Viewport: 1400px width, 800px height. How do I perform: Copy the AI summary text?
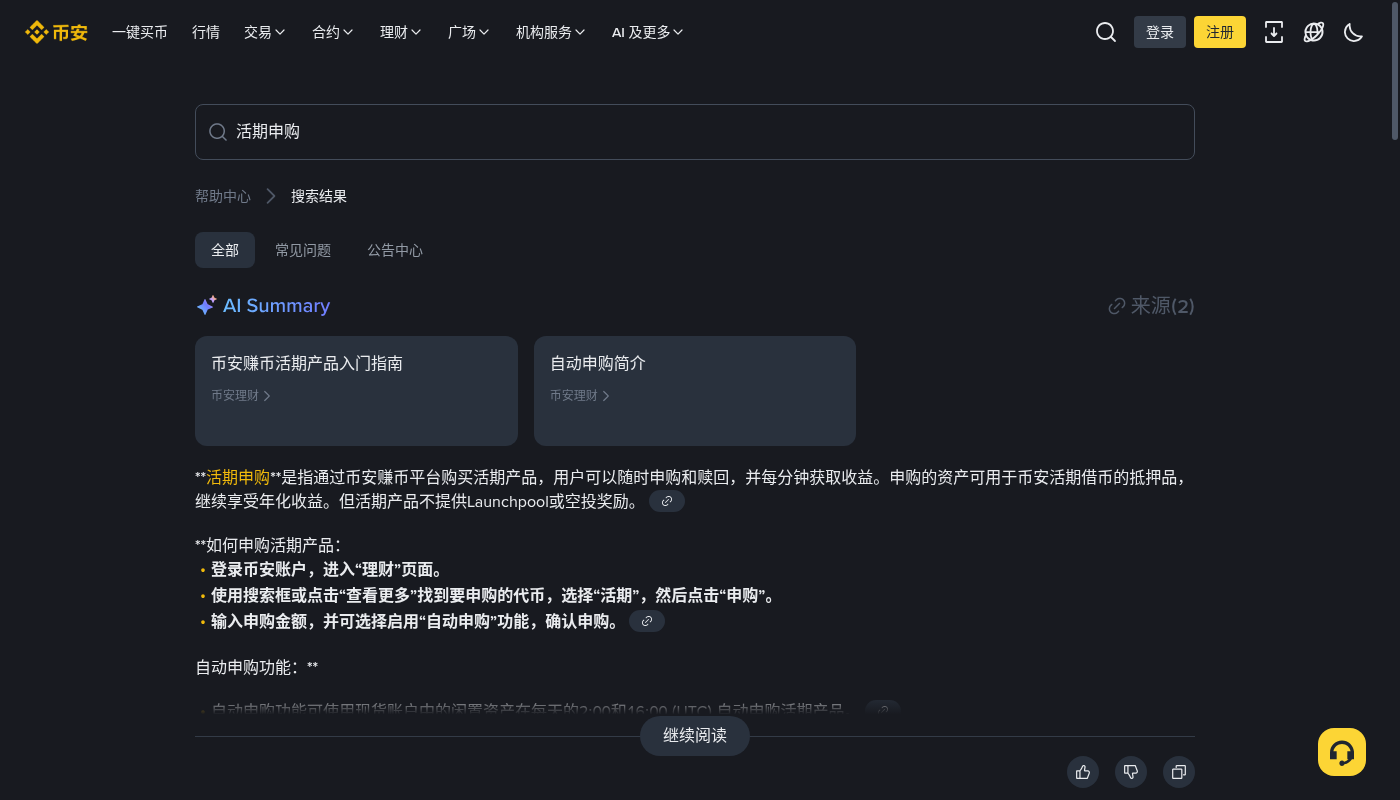pyautogui.click(x=1179, y=772)
